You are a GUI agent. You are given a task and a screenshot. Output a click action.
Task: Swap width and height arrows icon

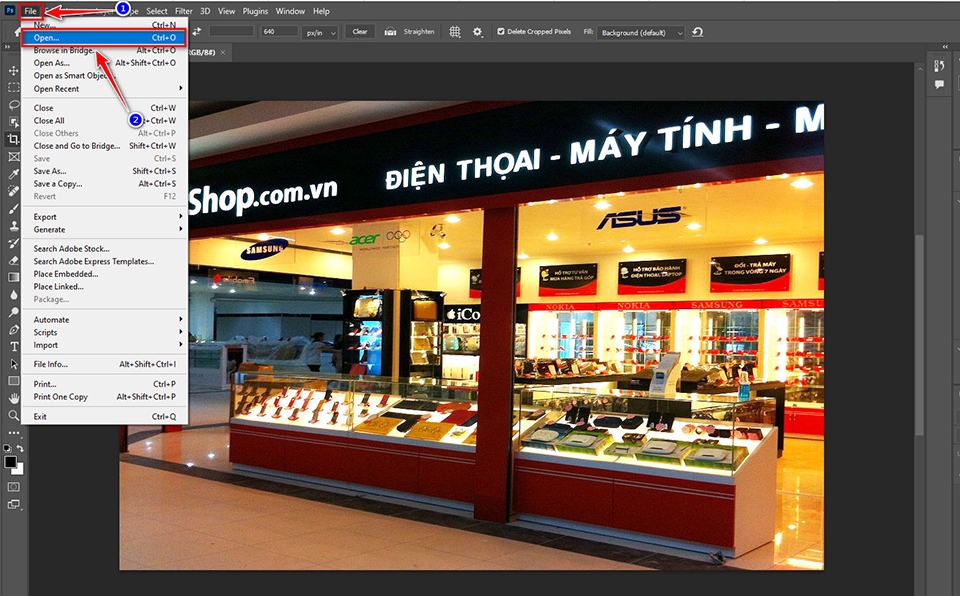(197, 32)
